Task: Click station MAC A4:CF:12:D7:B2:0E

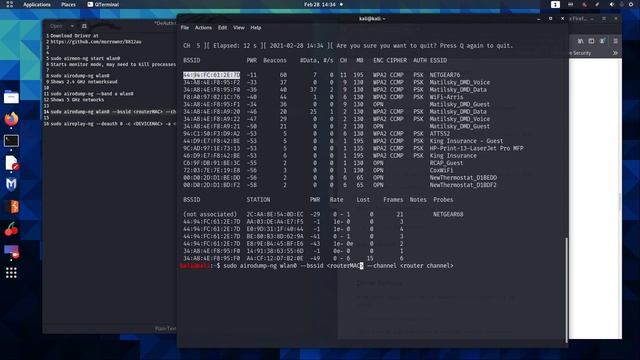Action: click(275, 258)
